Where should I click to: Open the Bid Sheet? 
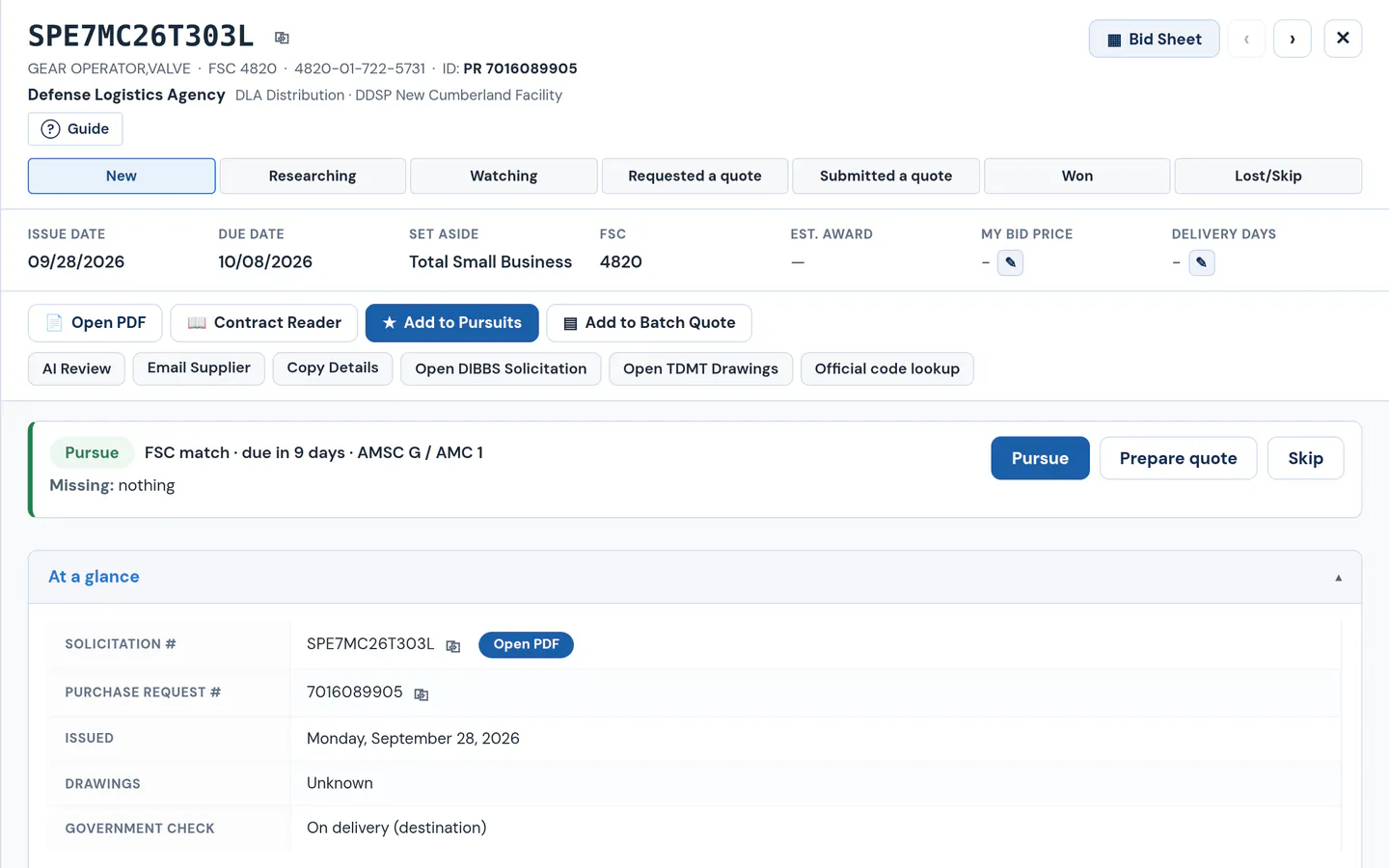[1154, 39]
